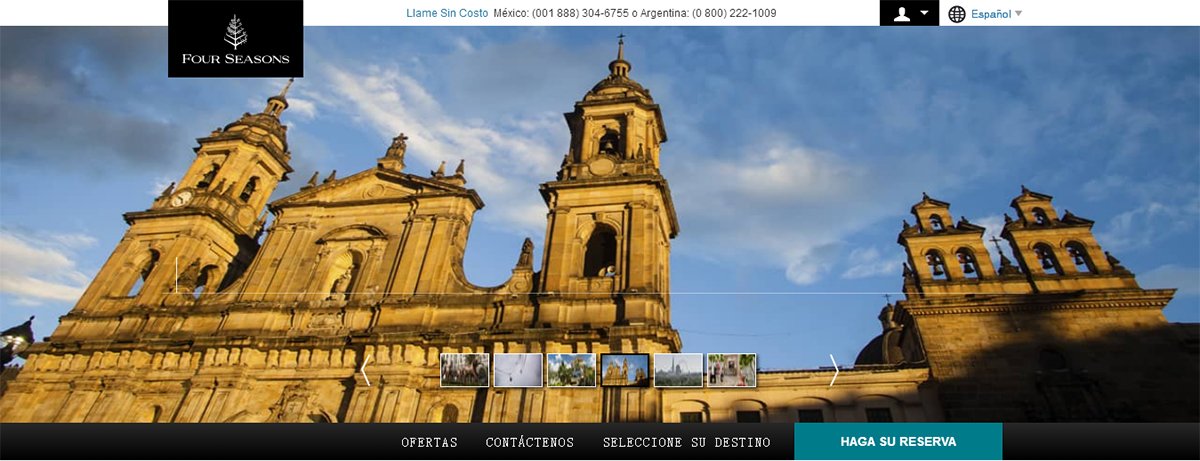This screenshot has width=1200, height=461.
Task: Click the gray arrow next to Español
Action: [x=1018, y=14]
